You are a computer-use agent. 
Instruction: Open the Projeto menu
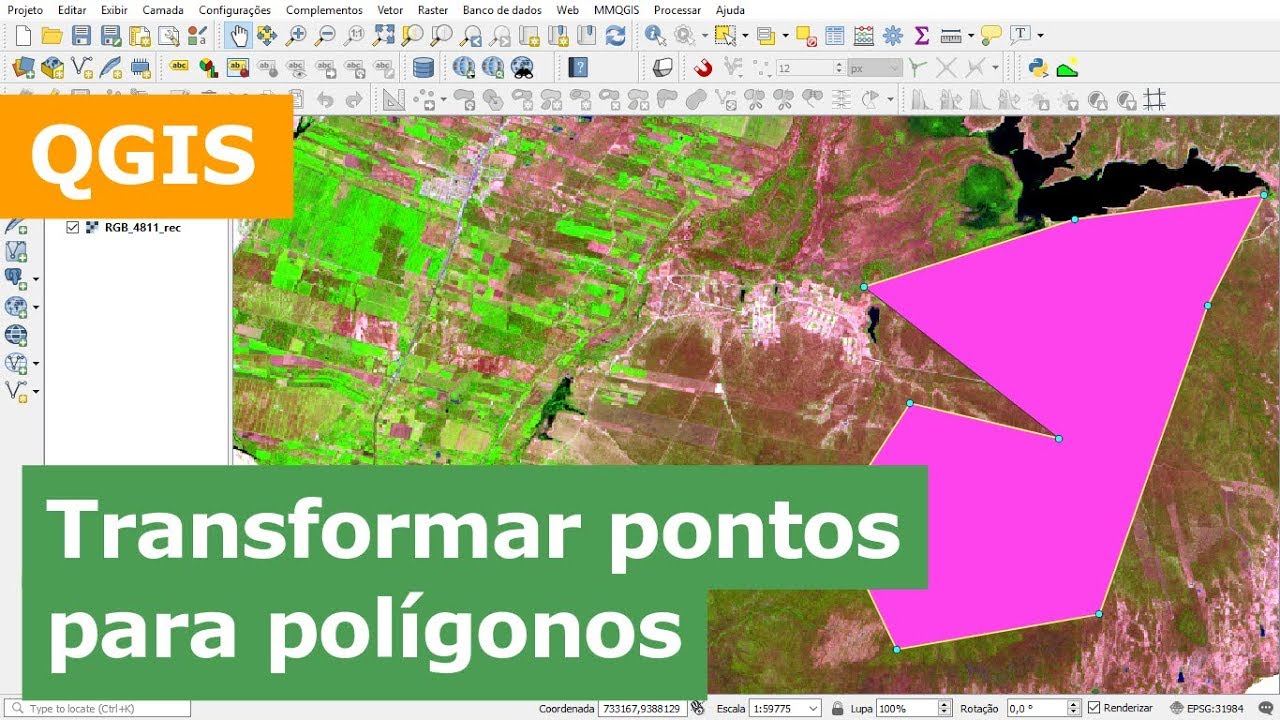click(x=26, y=10)
